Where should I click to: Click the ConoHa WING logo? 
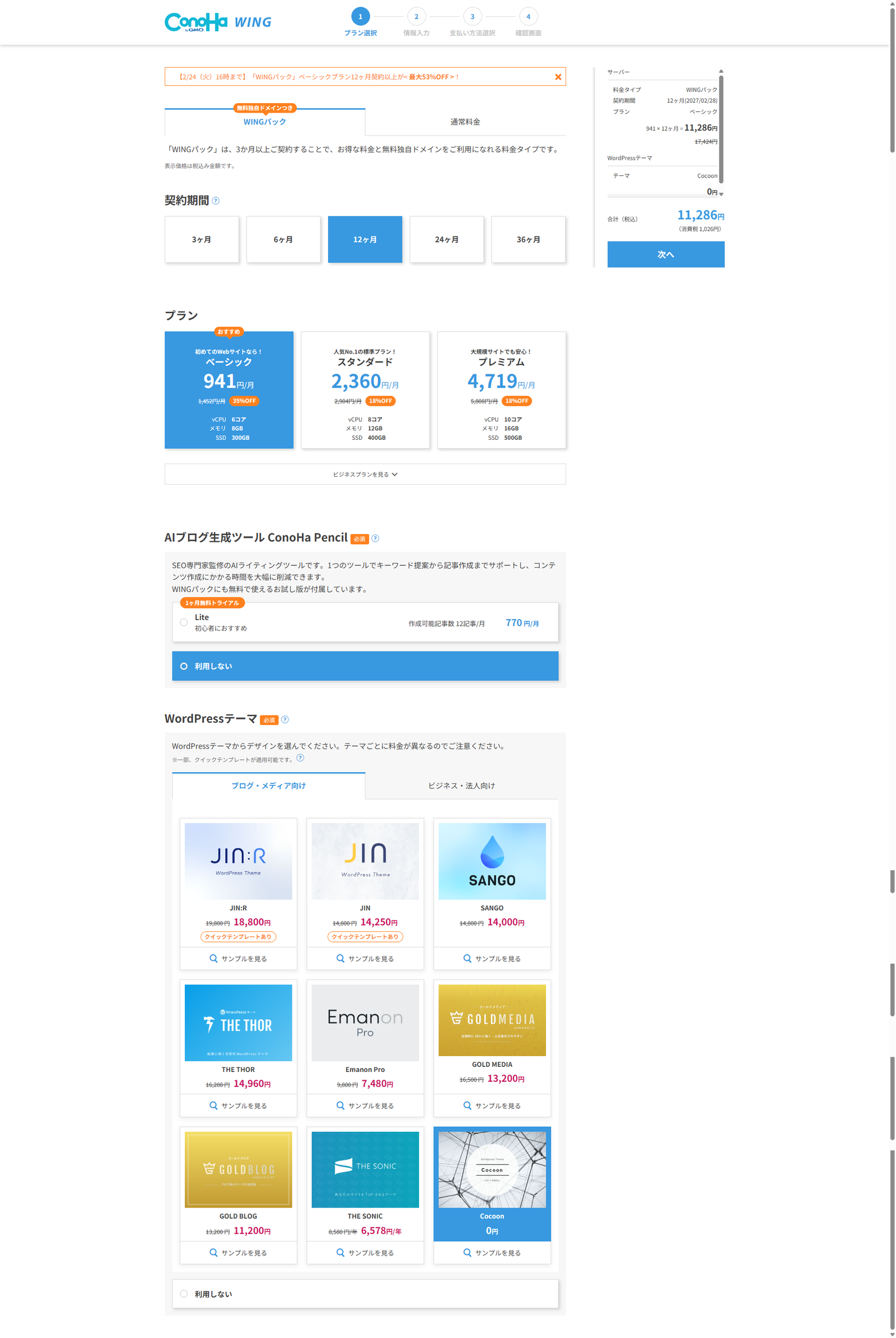tap(218, 22)
